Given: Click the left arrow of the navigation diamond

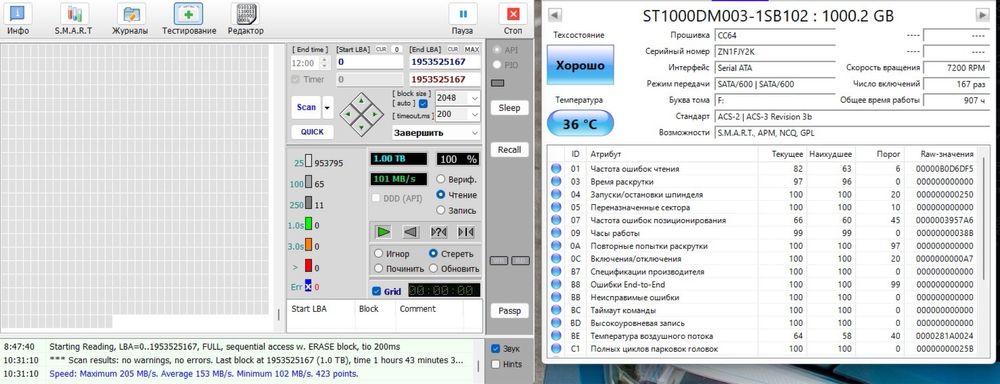Looking at the screenshot, I should pos(348,114).
